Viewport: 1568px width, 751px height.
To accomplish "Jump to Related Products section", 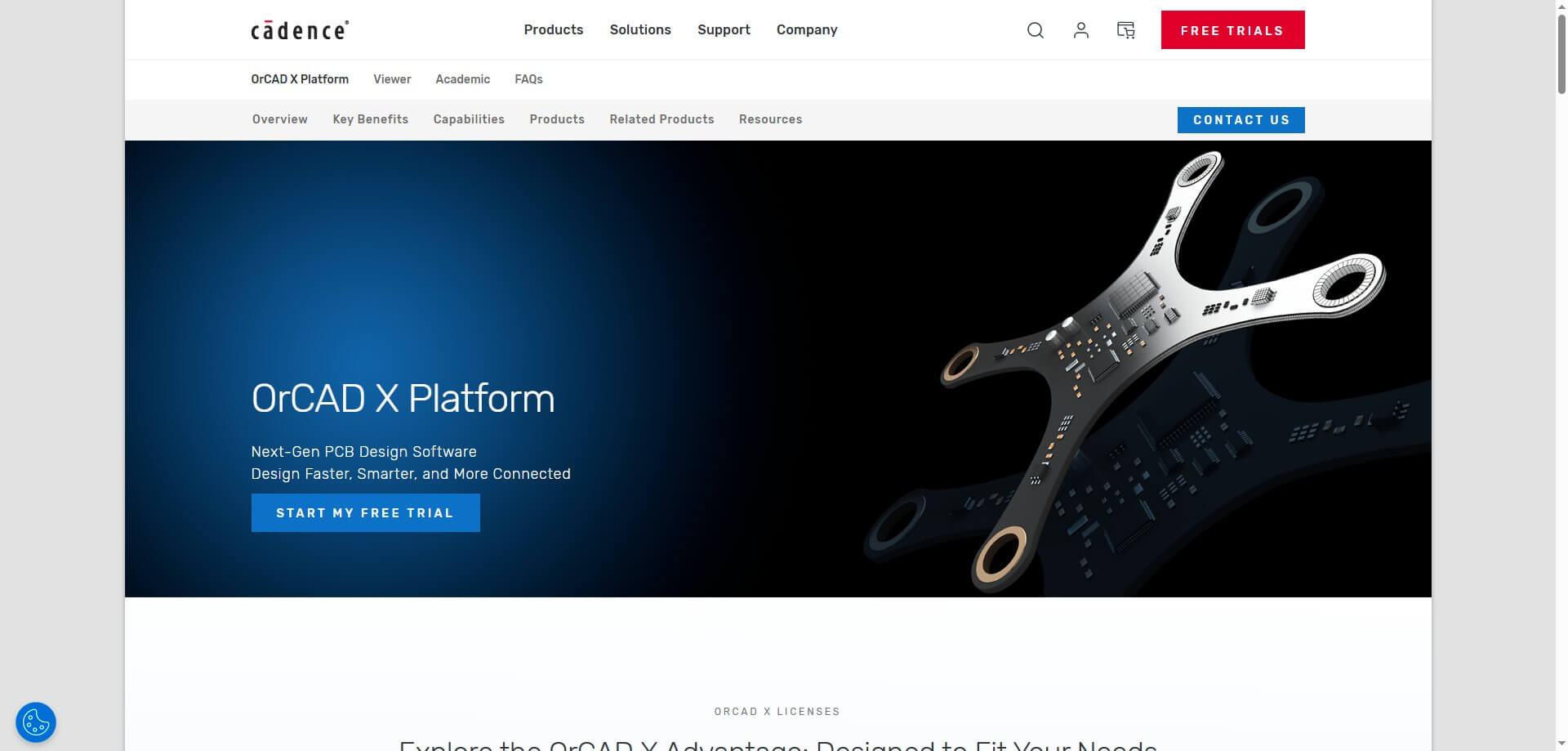I will click(661, 119).
